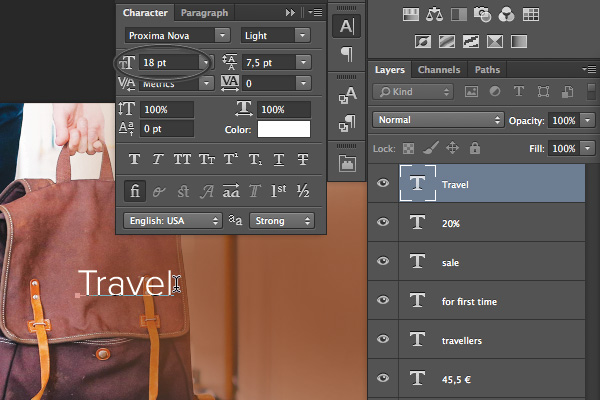Select the Character tab
The image size is (600, 400).
(x=145, y=13)
